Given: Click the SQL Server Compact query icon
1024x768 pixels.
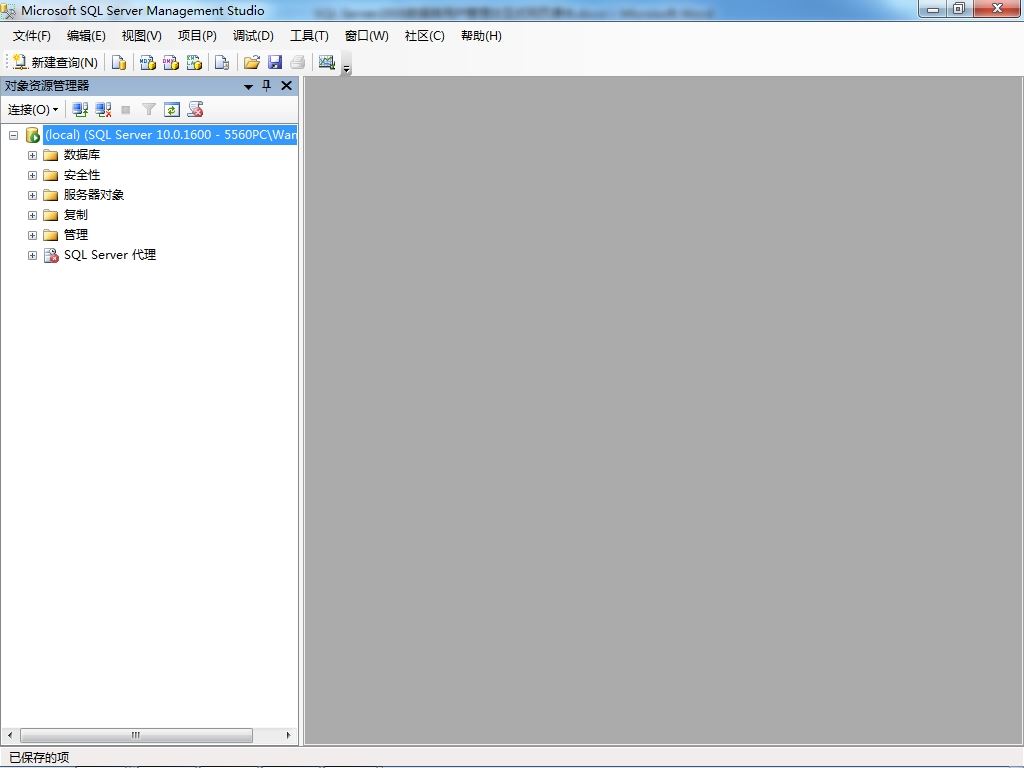Looking at the screenshot, I should (x=222, y=62).
